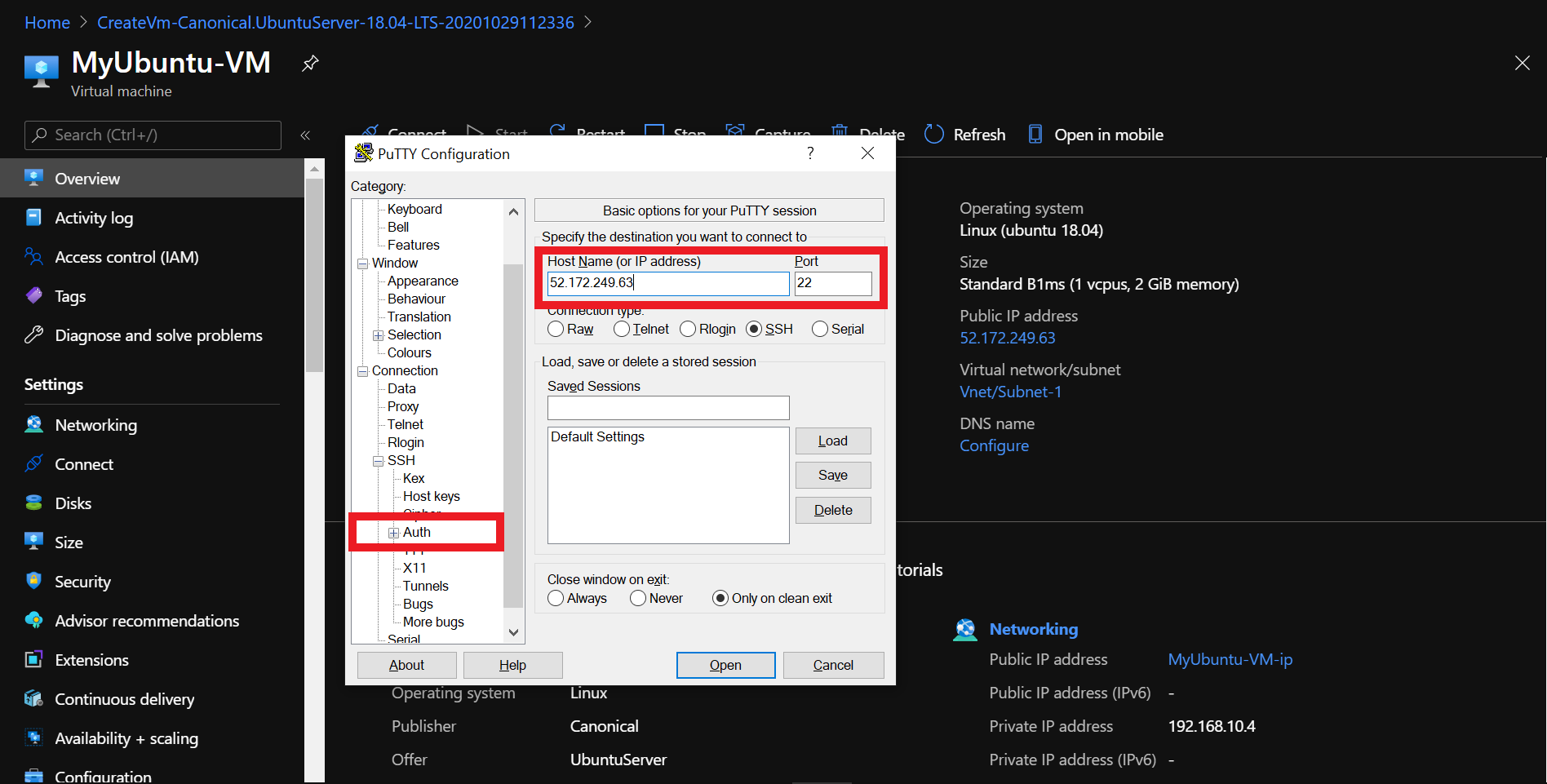Click the search magnifier icon
The width and height of the screenshot is (1547, 784).
click(39, 135)
